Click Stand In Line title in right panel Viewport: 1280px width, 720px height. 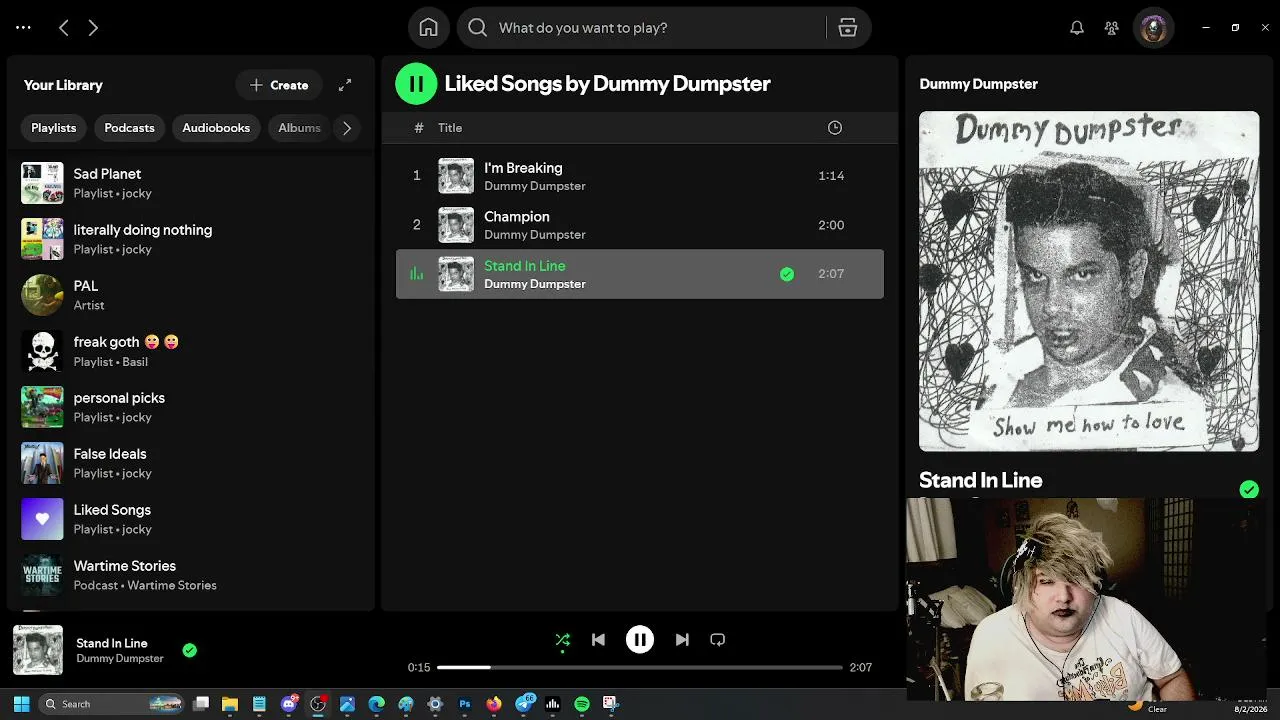click(980, 480)
